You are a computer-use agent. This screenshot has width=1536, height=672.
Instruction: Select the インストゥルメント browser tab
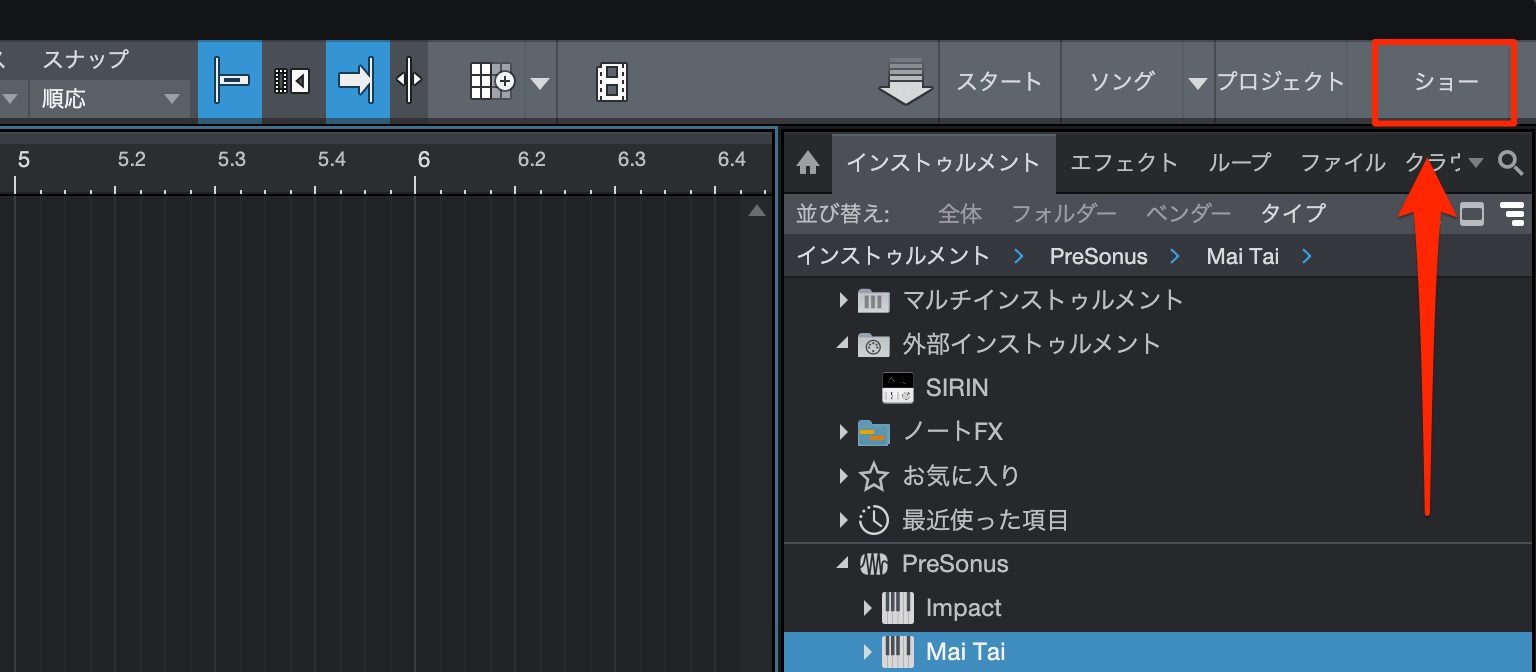point(943,163)
